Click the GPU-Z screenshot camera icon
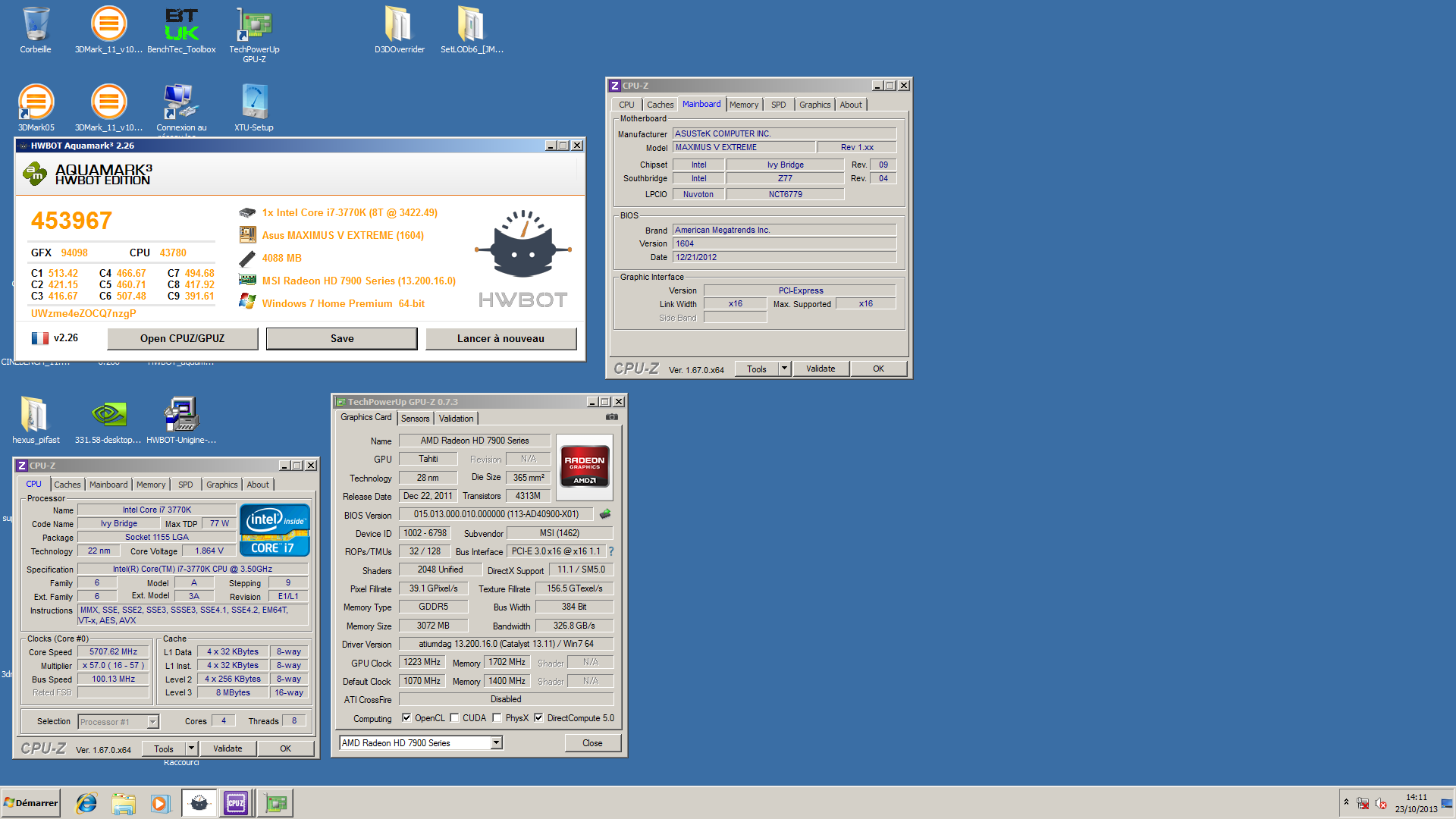This screenshot has width=1456, height=819. pos(612,417)
